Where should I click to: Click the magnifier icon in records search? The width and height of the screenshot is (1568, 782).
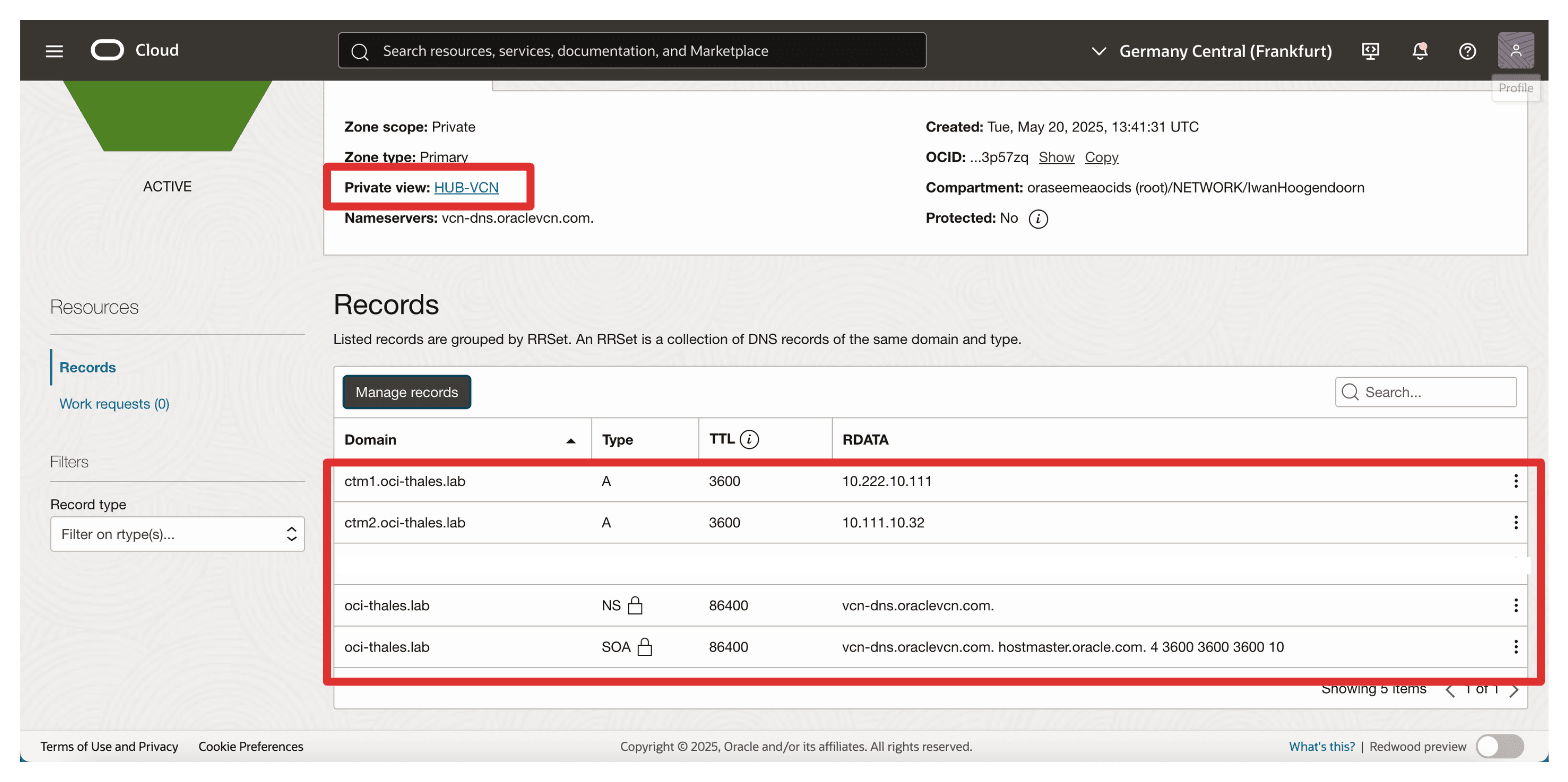click(1351, 392)
